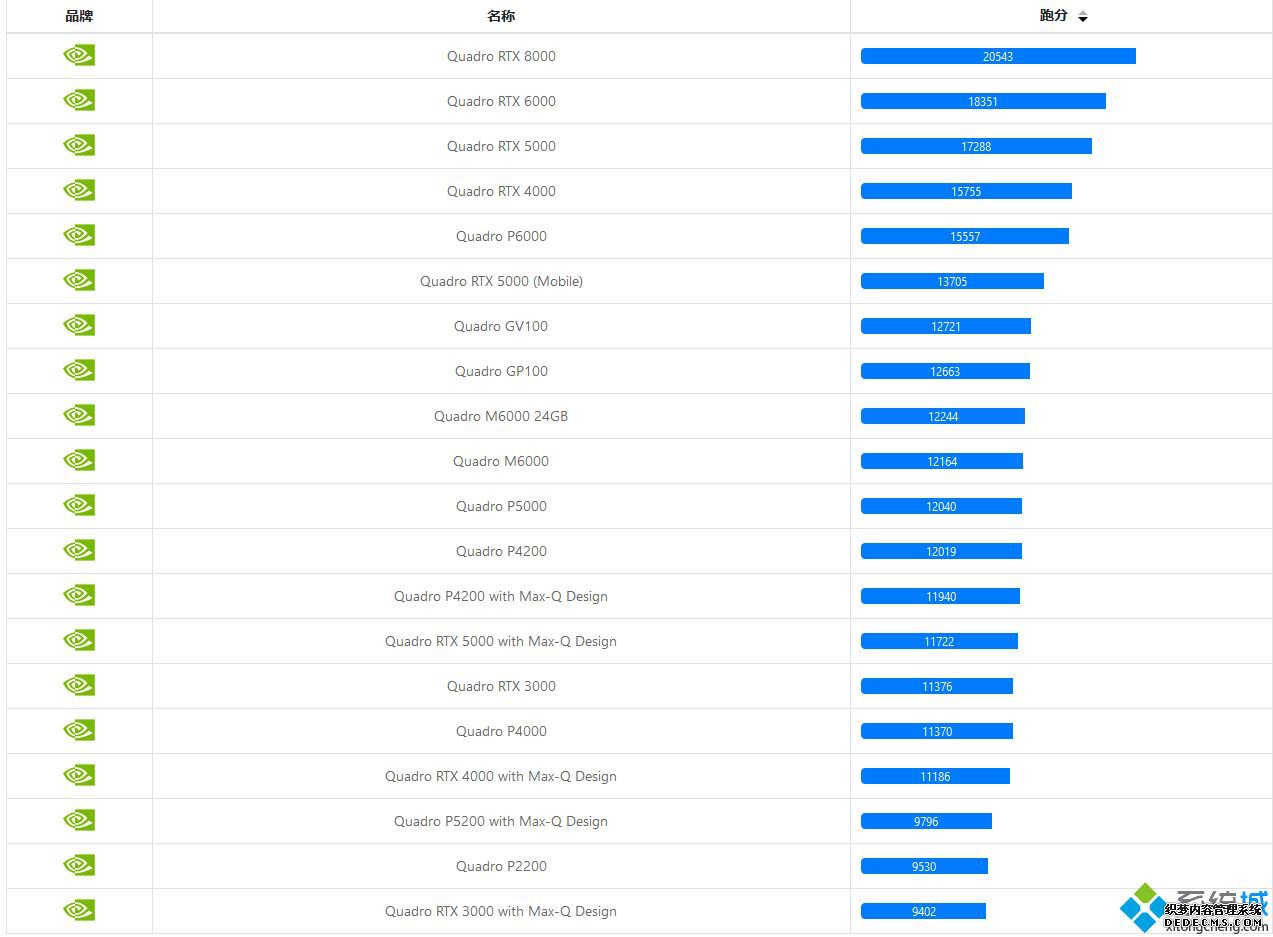Click NVIDIA logo beside Quadro GV100
The height and width of the screenshot is (937, 1273).
coord(79,325)
